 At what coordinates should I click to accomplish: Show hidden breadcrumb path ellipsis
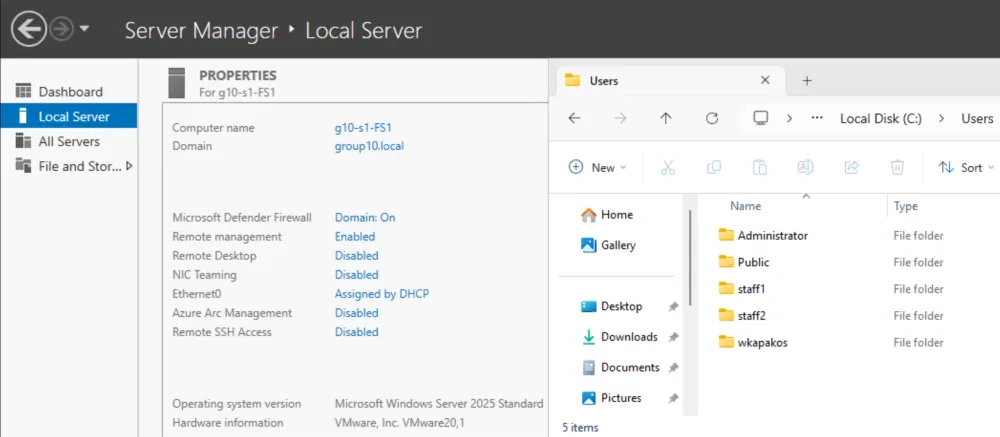click(x=816, y=119)
